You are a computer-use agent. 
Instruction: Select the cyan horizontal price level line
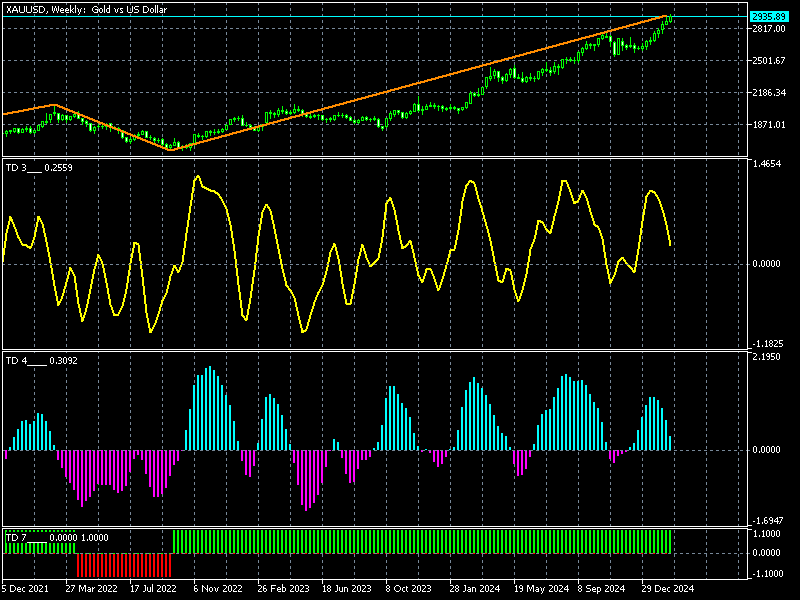tap(375, 17)
